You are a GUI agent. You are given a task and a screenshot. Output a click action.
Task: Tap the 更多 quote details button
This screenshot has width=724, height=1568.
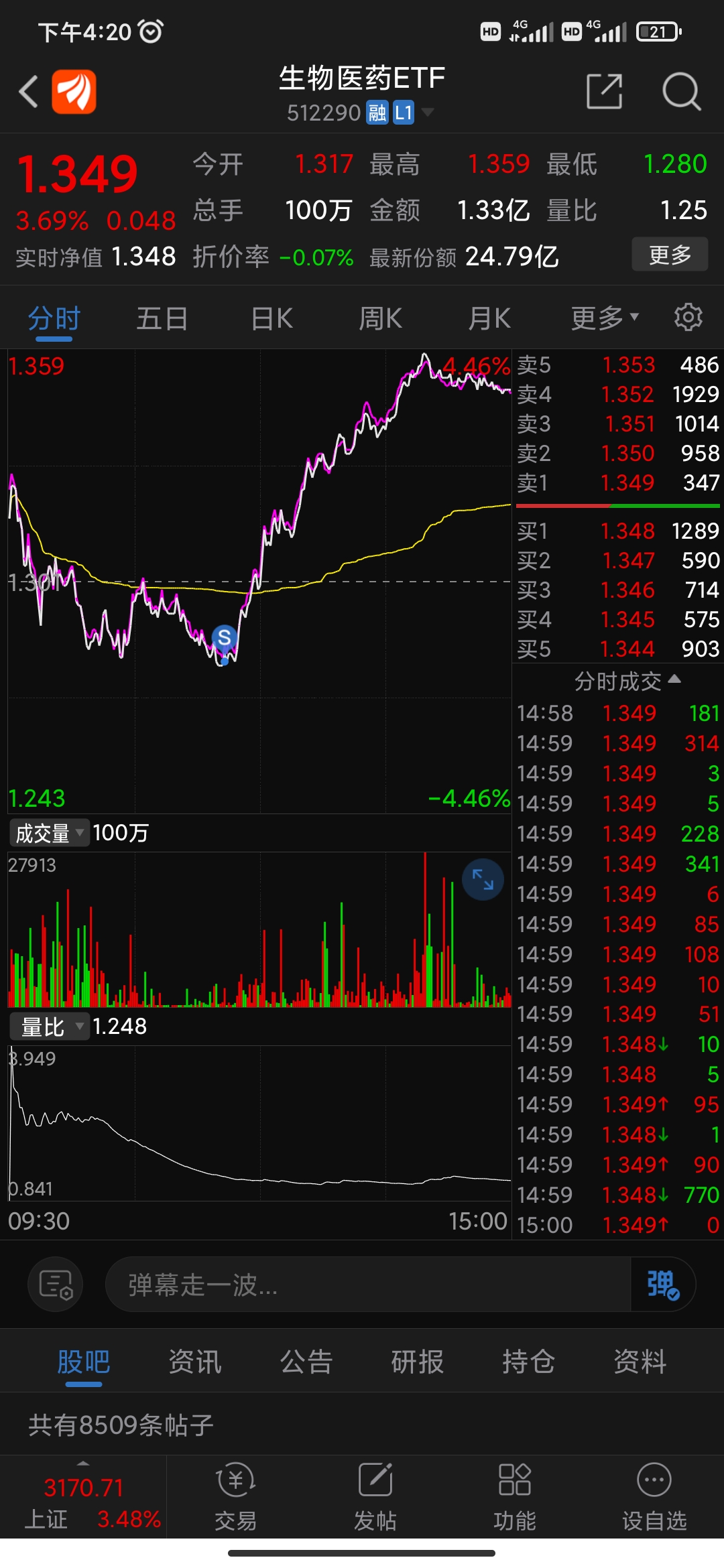click(670, 255)
